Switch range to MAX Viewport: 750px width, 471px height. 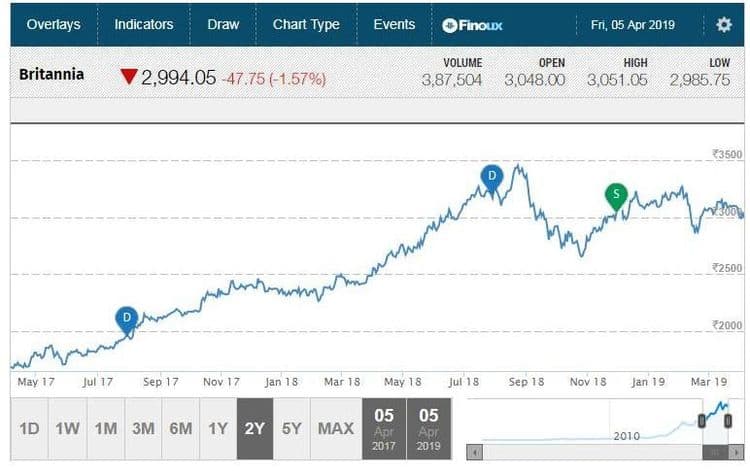click(336, 428)
